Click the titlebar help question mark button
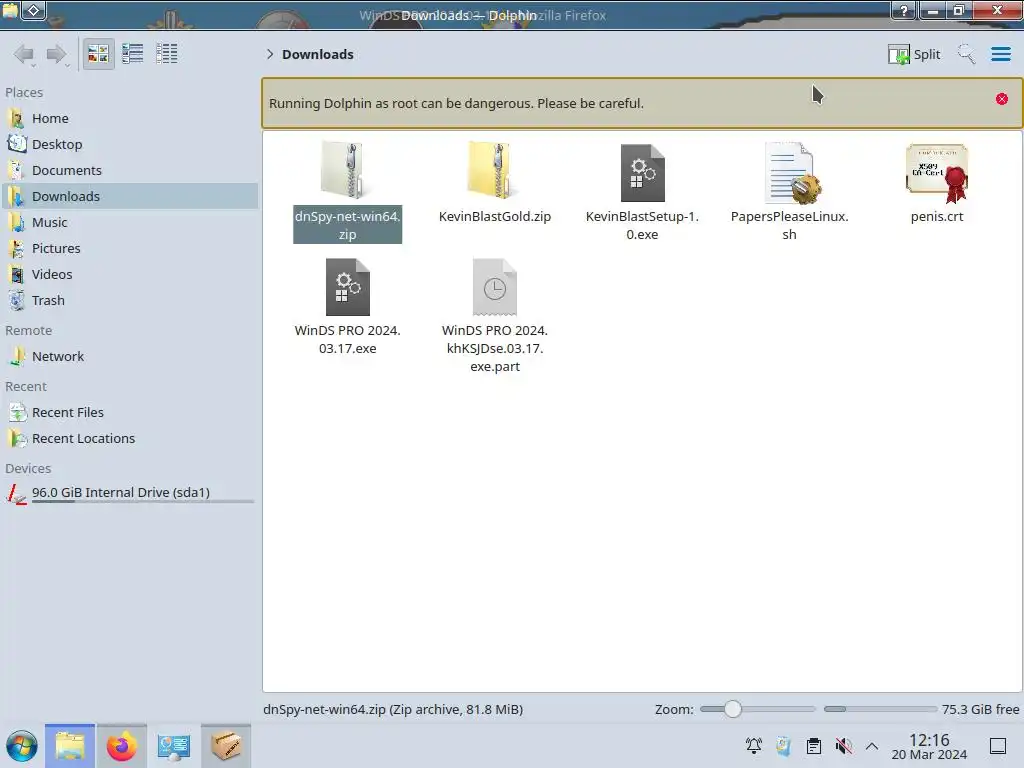 pos(904,10)
